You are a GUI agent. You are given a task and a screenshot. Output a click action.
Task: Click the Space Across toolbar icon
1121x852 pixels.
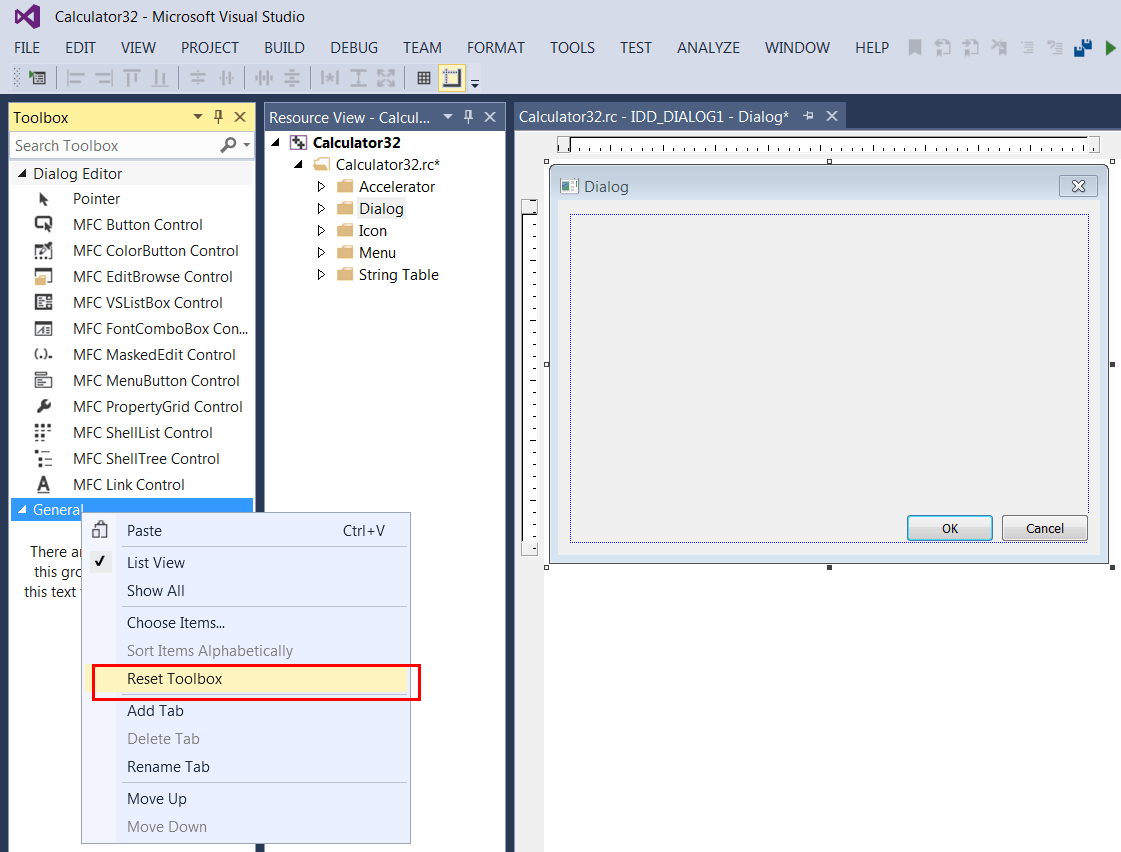pos(264,78)
